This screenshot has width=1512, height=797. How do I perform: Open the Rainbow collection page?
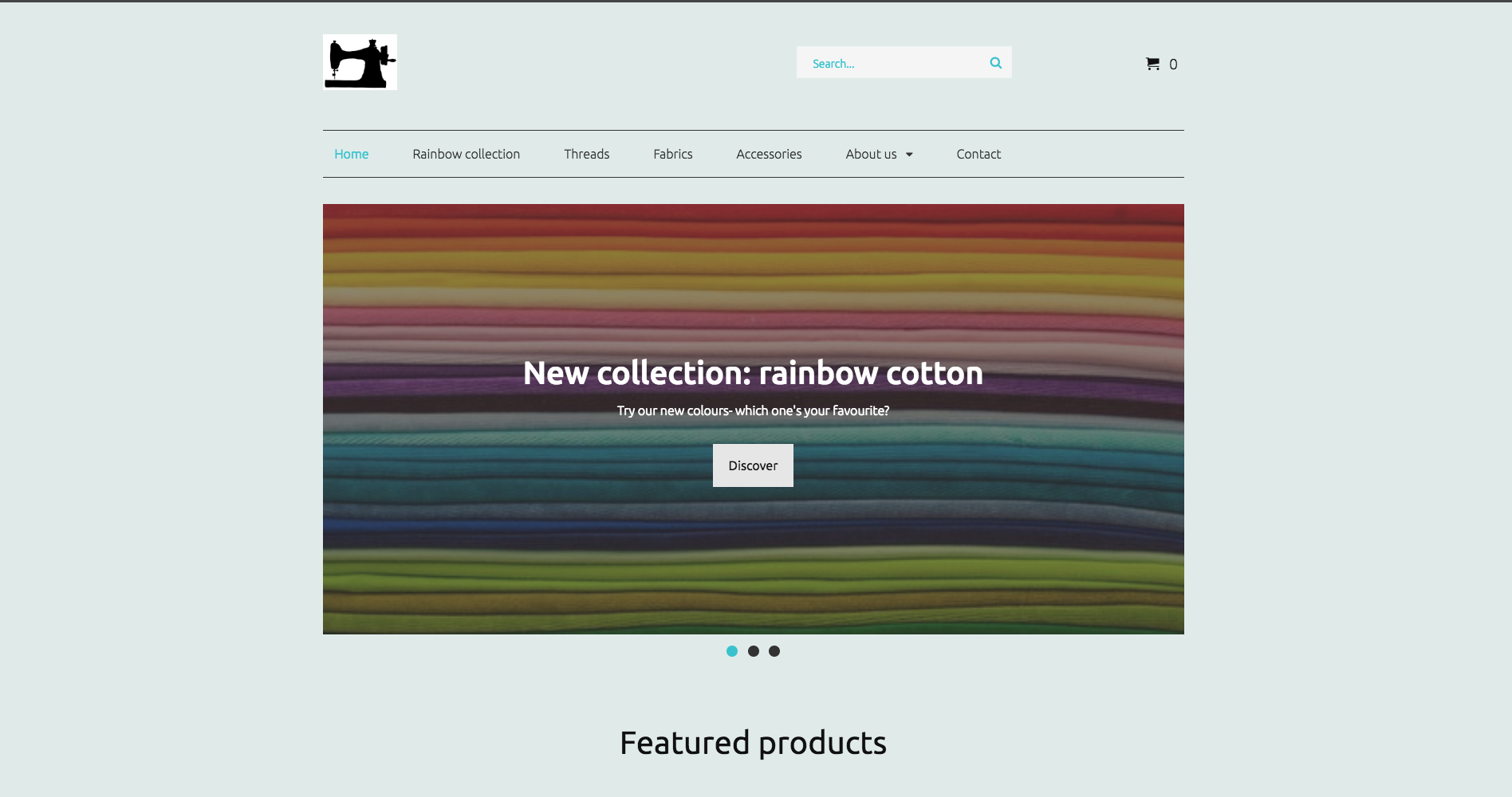click(x=466, y=154)
